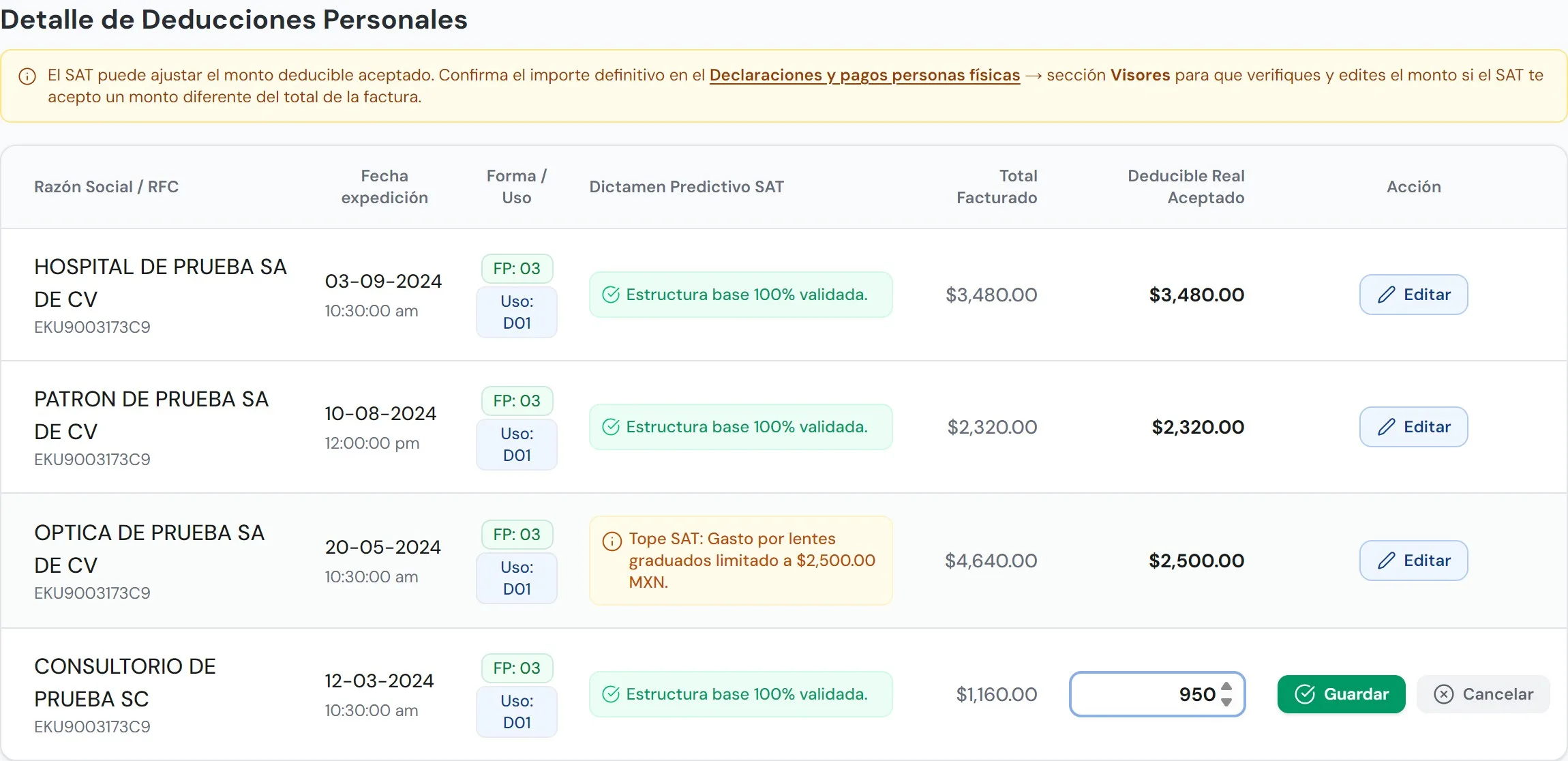Screen dimensions: 1568x761
Task: Save the edited amount with Guardar
Action: coord(1341,694)
